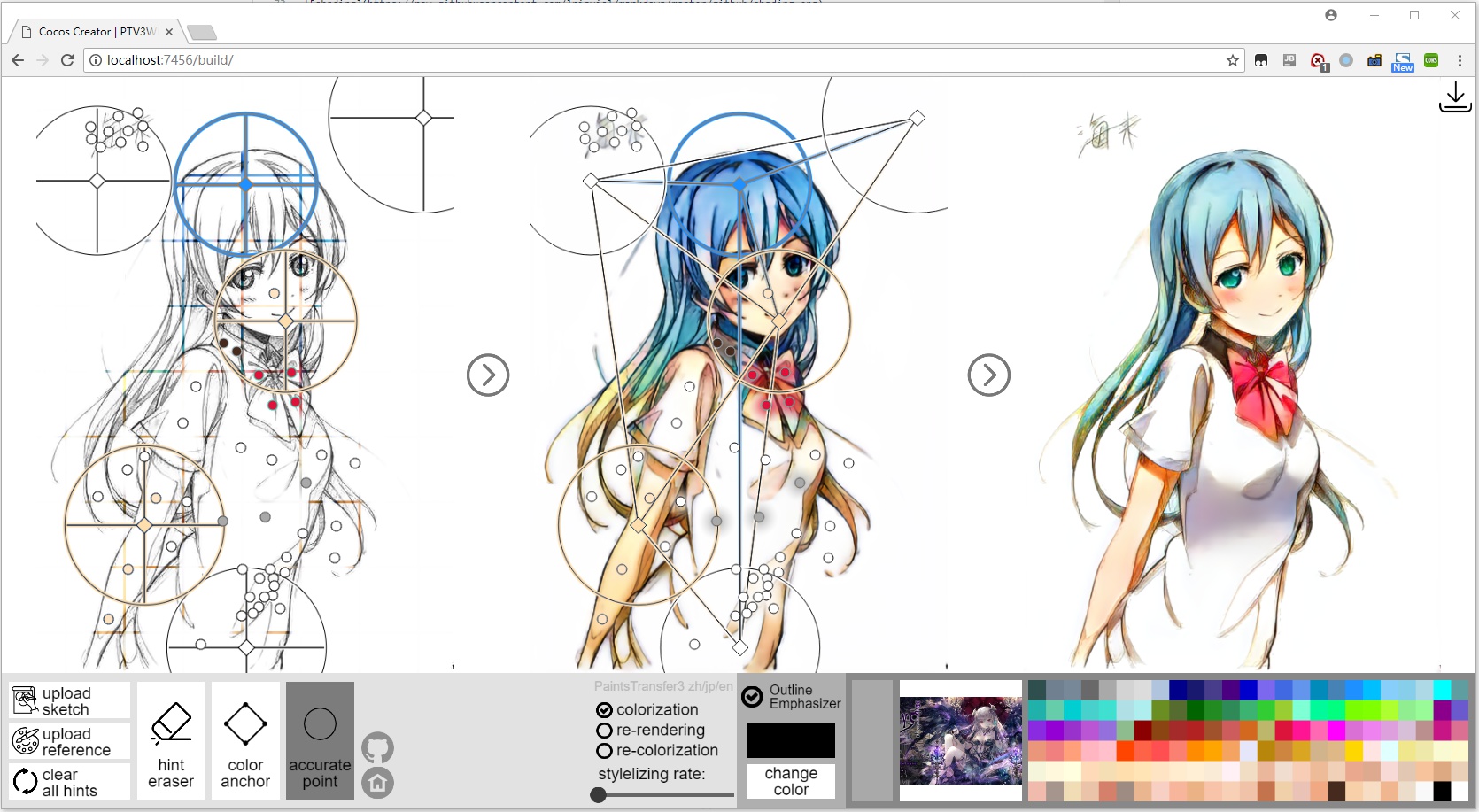Select the color anchor tool
The height and width of the screenshot is (812, 1479).
[x=245, y=741]
